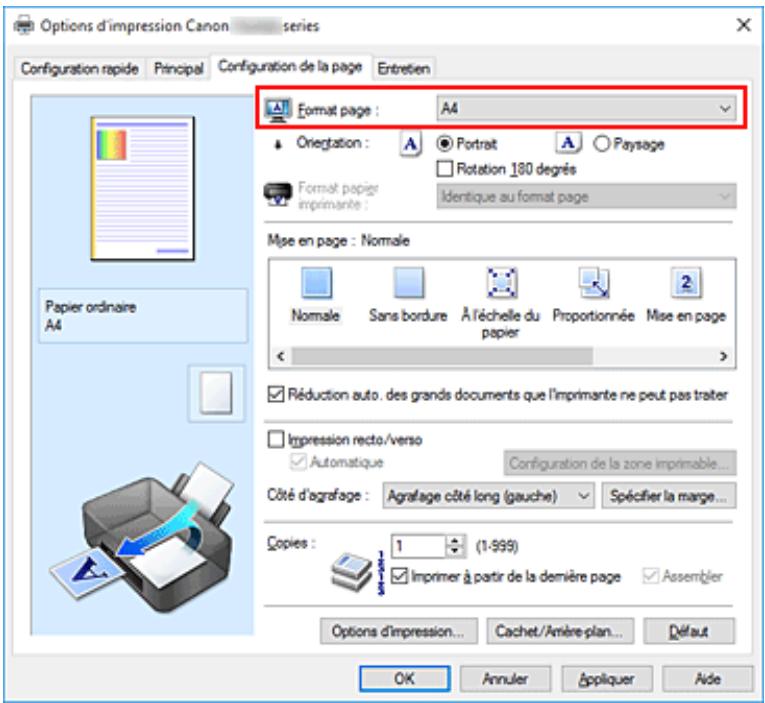Open help with the Aide button
Viewport: 765px width, 703px height.
coord(707,679)
